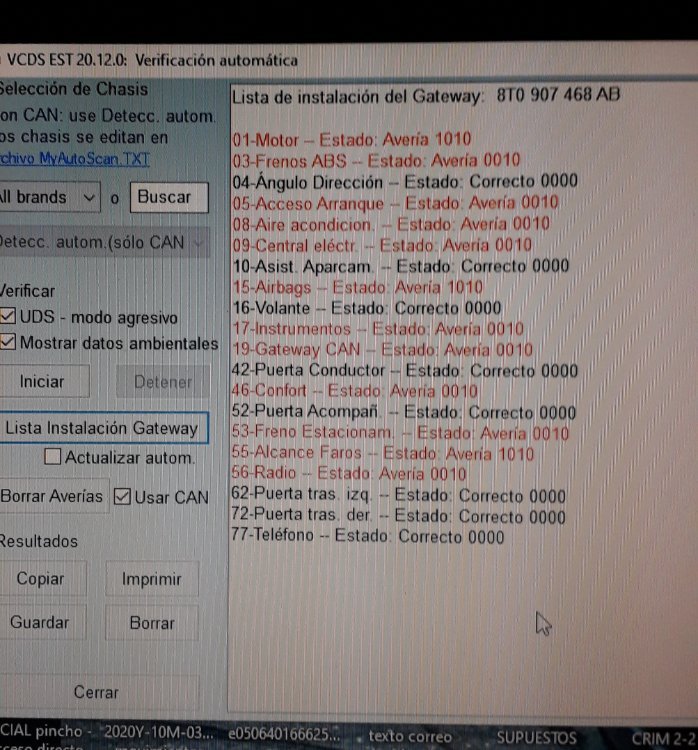Select the 62-Puerta tras. izq. line
698x750 pixels.
(x=399, y=495)
